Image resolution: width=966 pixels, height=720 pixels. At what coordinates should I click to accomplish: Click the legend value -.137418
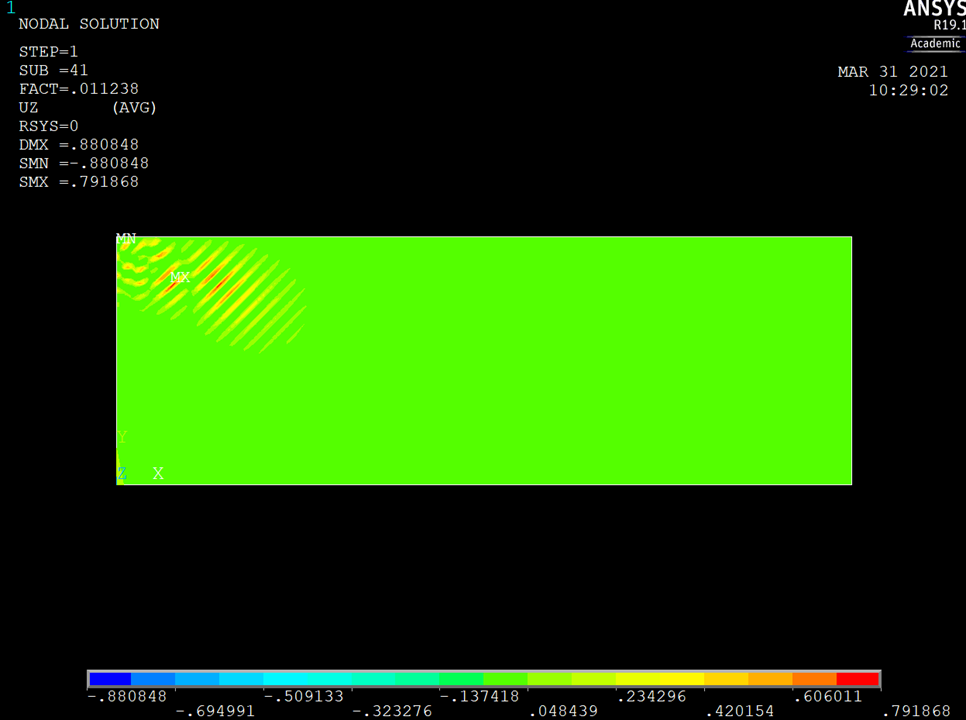tap(479, 697)
